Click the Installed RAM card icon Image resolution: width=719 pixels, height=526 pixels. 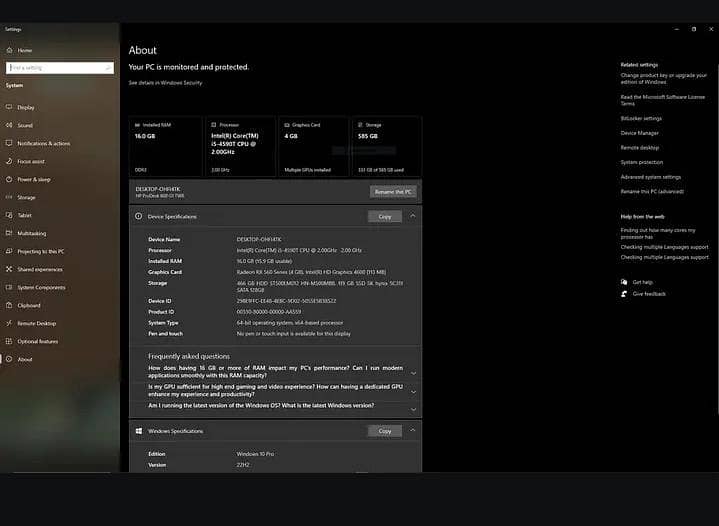tap(137, 125)
